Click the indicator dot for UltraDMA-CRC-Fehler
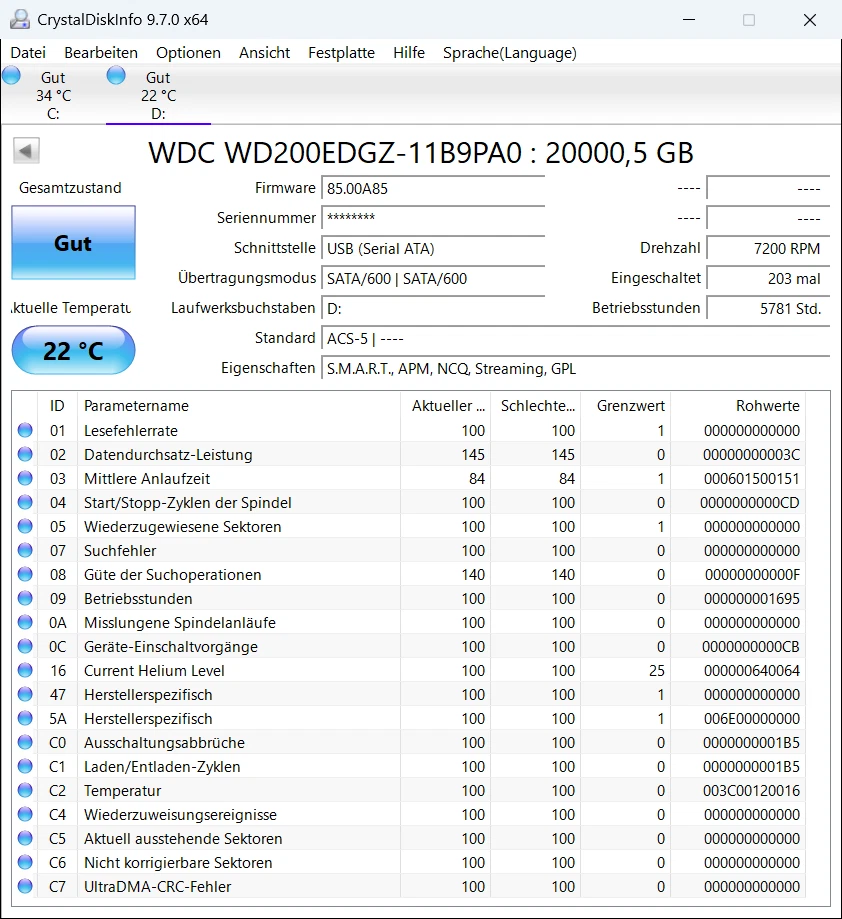Viewport: 842px width, 919px height. 24,886
